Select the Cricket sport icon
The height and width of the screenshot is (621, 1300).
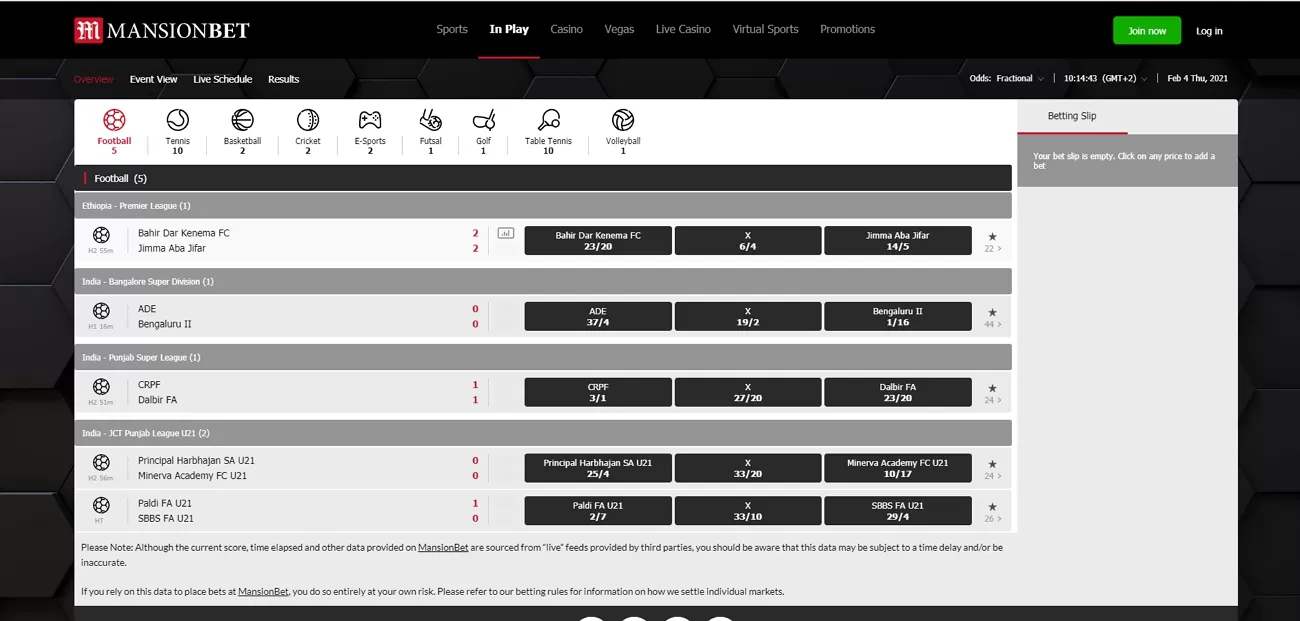(x=308, y=121)
